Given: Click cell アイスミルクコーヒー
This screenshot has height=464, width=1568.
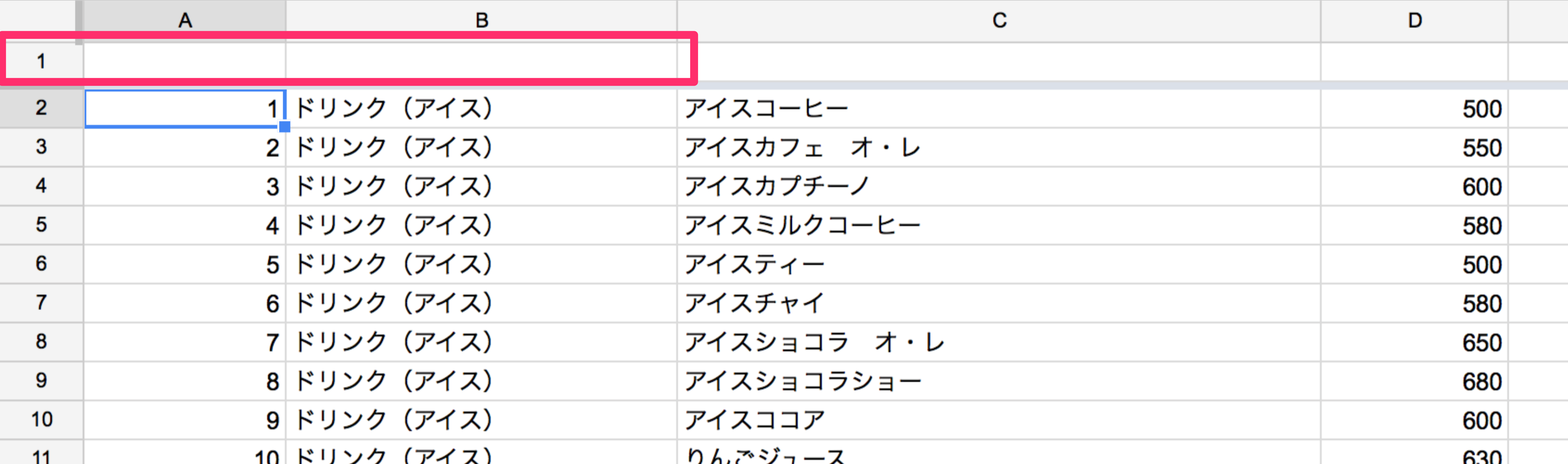Looking at the screenshot, I should point(999,225).
